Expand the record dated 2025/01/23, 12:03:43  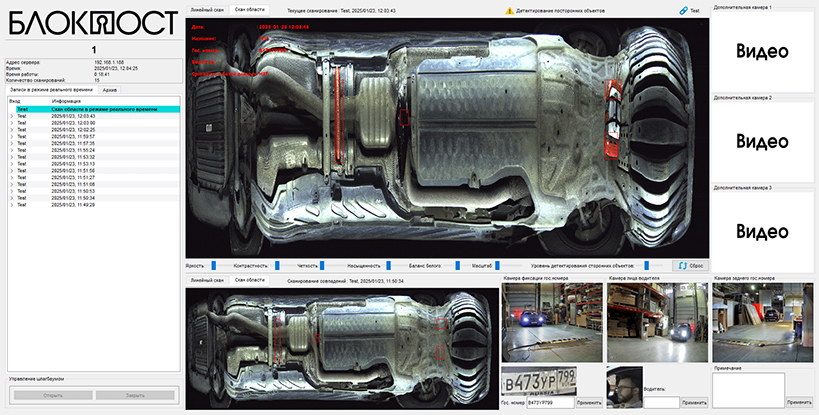click(11, 116)
